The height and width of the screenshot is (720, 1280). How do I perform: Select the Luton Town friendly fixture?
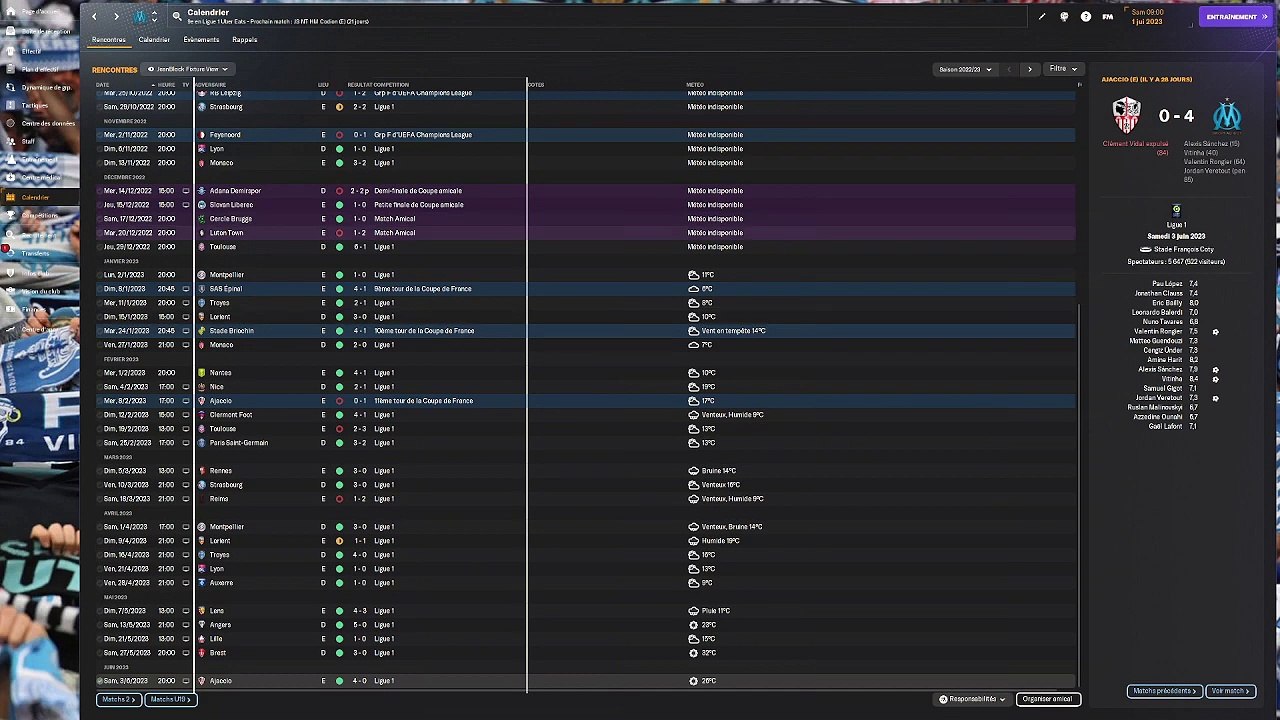coord(587,233)
